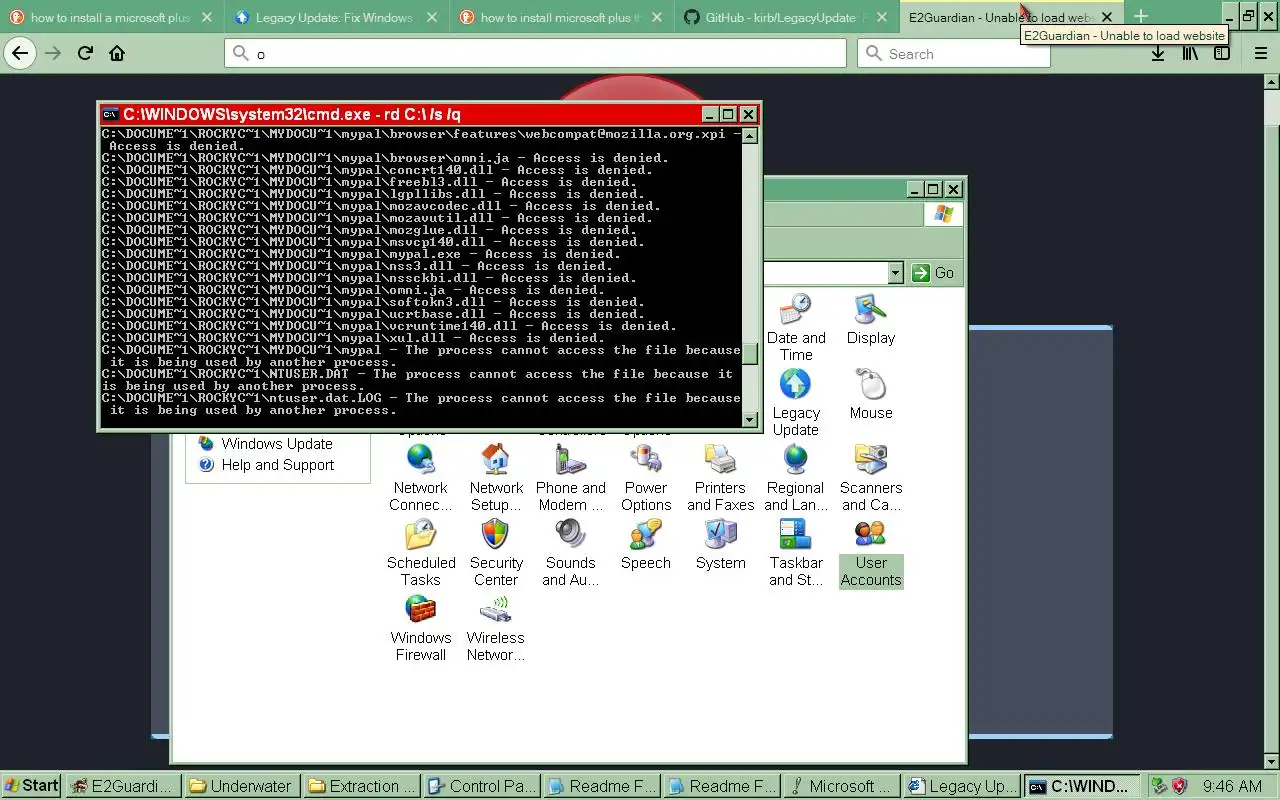Open the cmd.exe window system menu icon
The height and width of the screenshot is (800, 1280).
point(110,114)
